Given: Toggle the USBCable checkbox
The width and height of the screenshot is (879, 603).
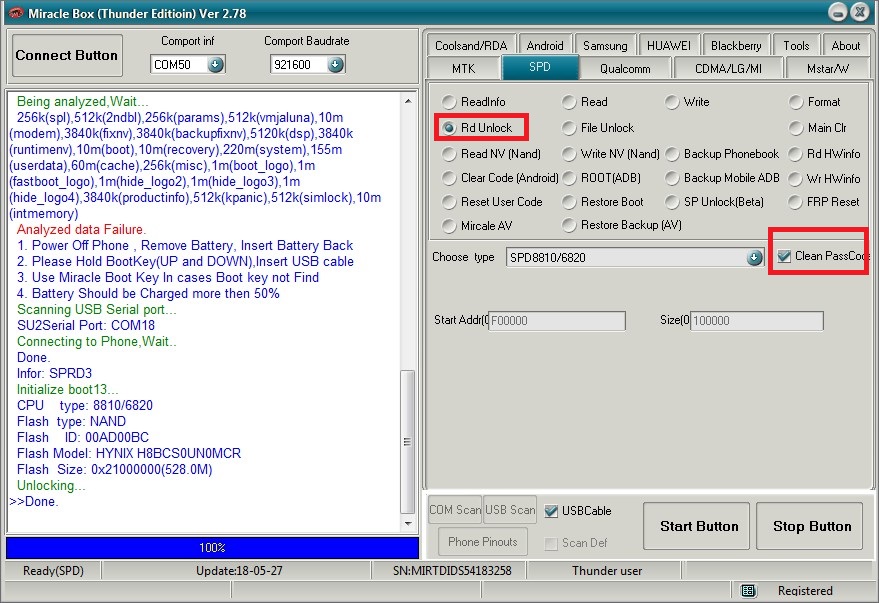Looking at the screenshot, I should [551, 511].
